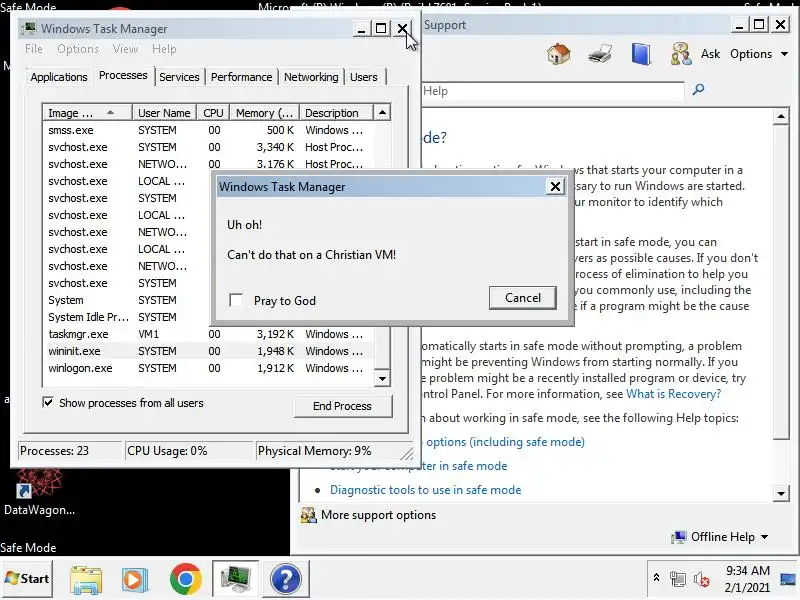This screenshot has width=800, height=600.
Task: Click the Offline Help monitor icon
Action: 679,537
